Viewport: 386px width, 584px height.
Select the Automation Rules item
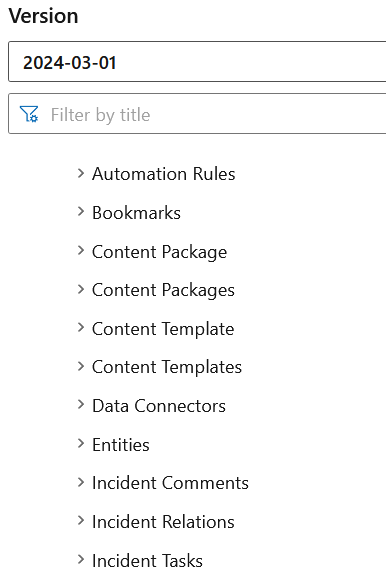164,174
